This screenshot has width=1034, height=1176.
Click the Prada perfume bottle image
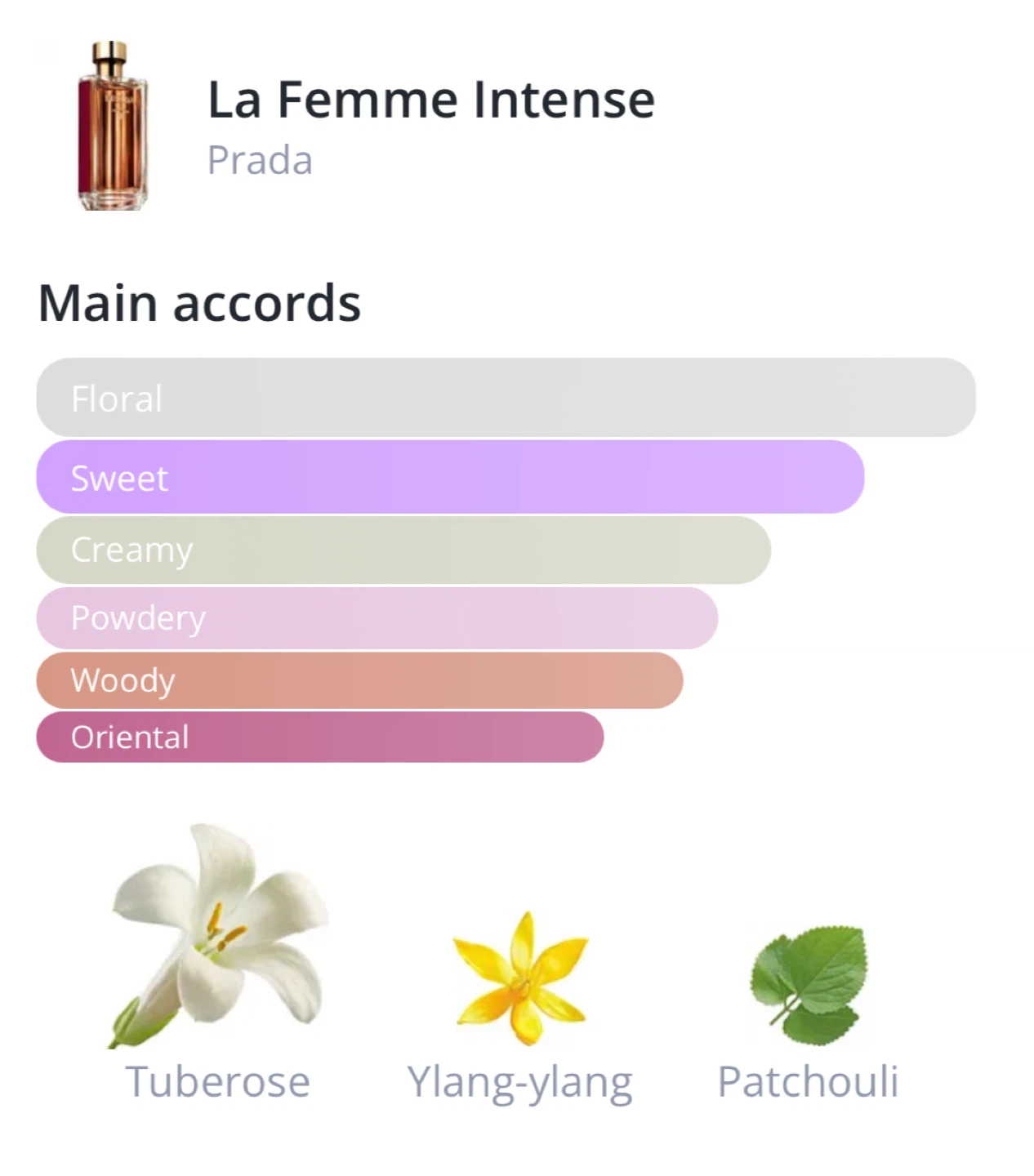tap(112, 127)
